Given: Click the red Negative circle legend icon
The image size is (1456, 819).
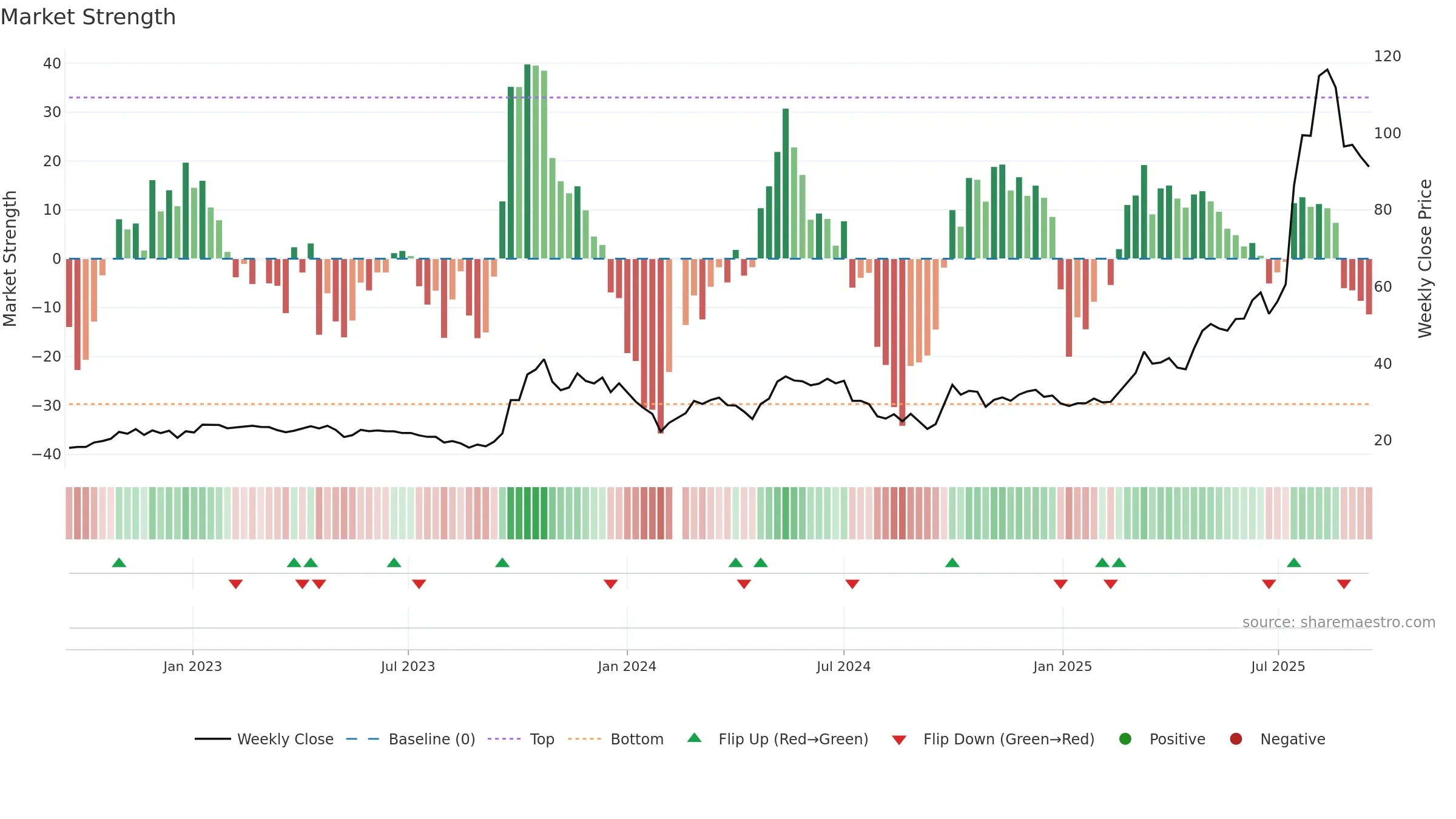Looking at the screenshot, I should tap(1236, 739).
